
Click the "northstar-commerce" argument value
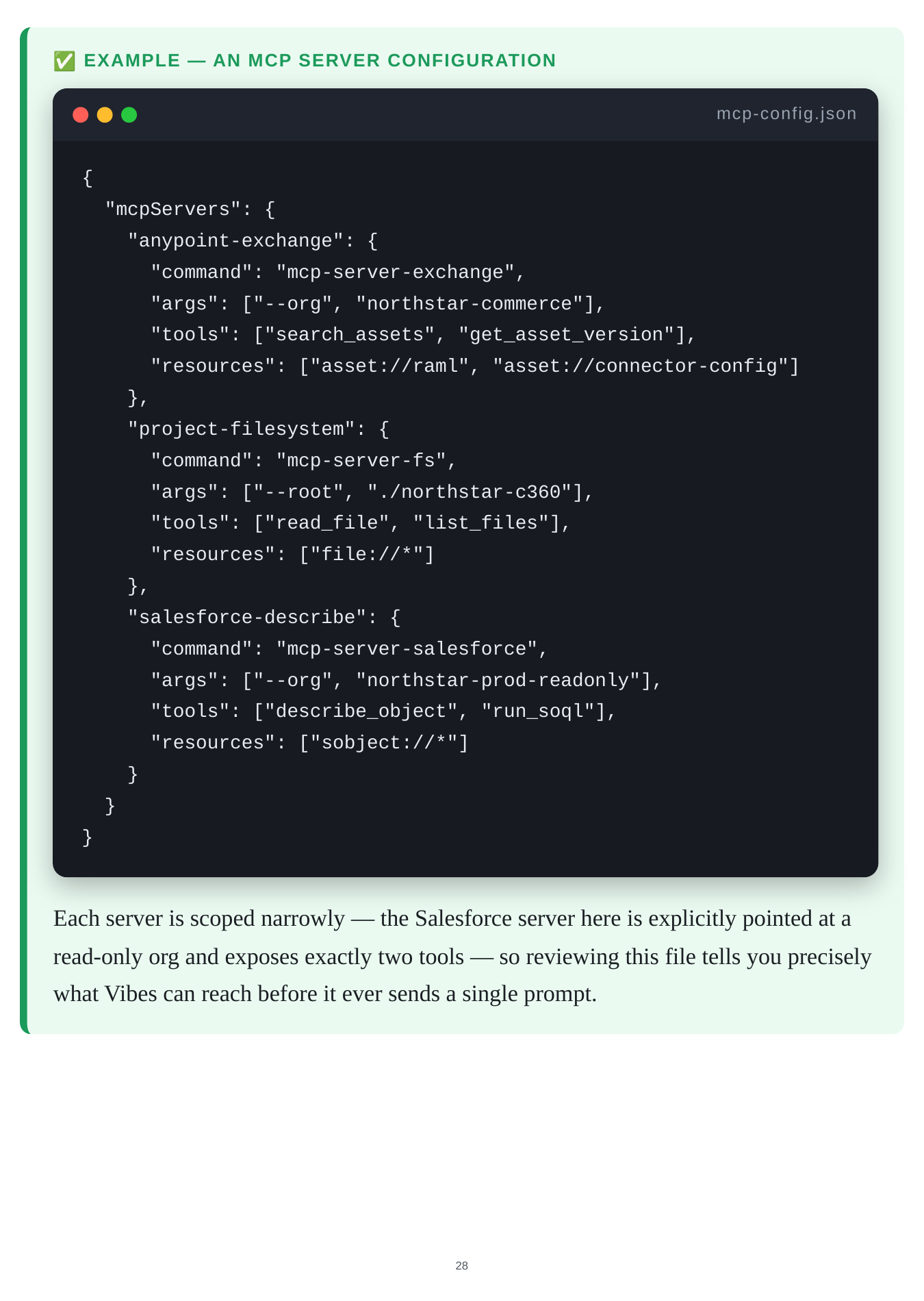[470, 304]
